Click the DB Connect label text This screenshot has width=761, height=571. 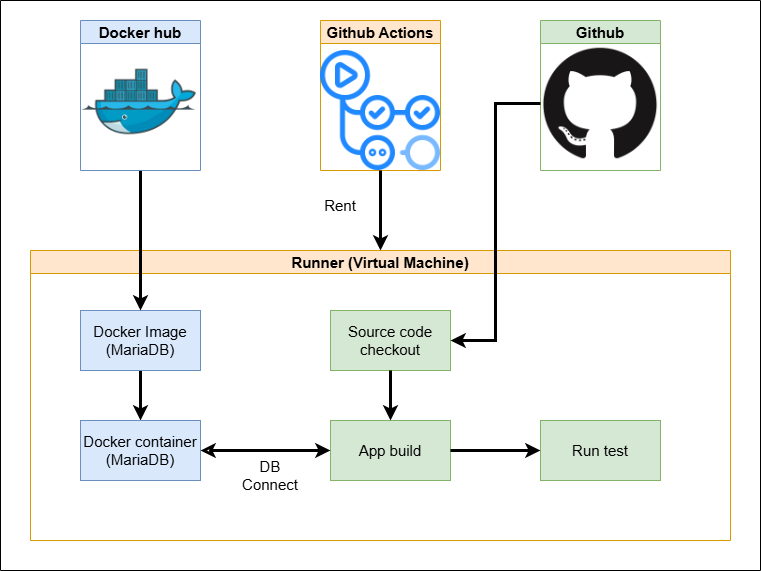coord(270,476)
